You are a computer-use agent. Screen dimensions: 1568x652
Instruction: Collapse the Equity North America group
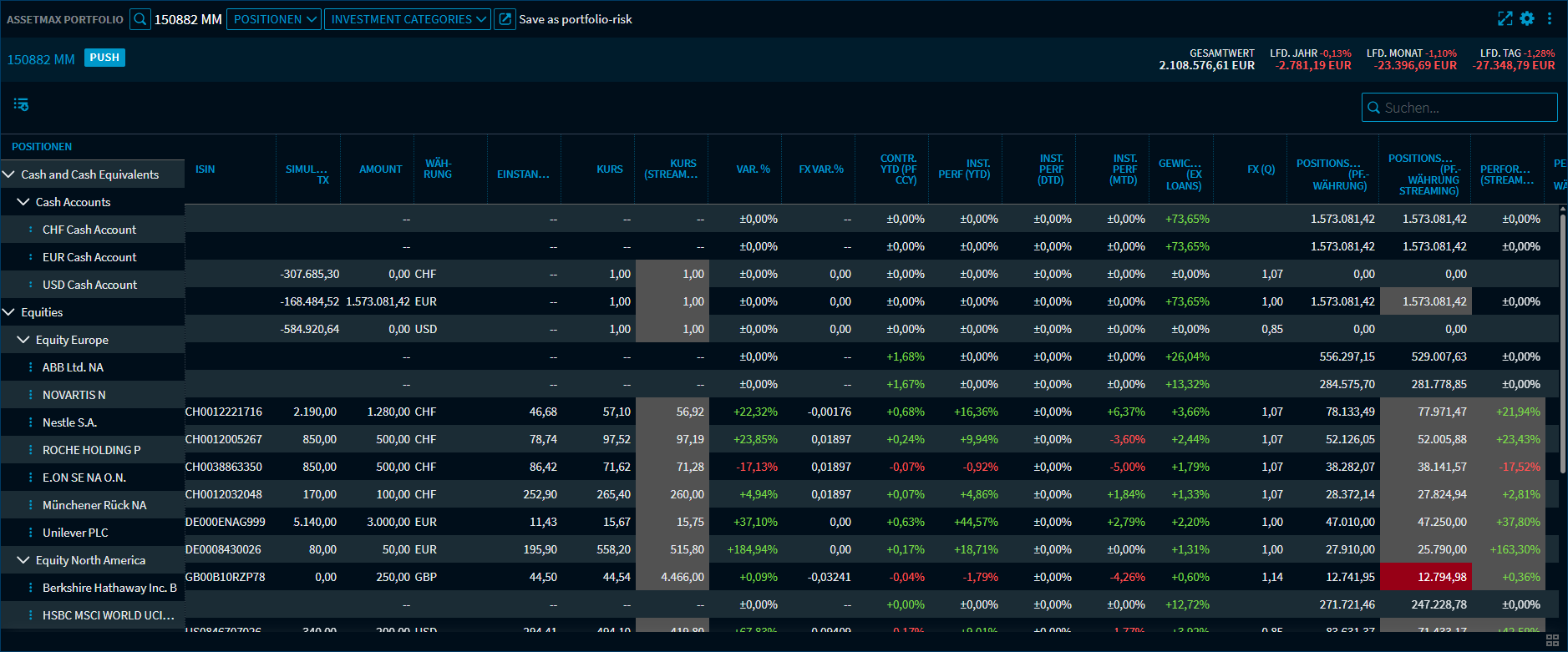(23, 560)
